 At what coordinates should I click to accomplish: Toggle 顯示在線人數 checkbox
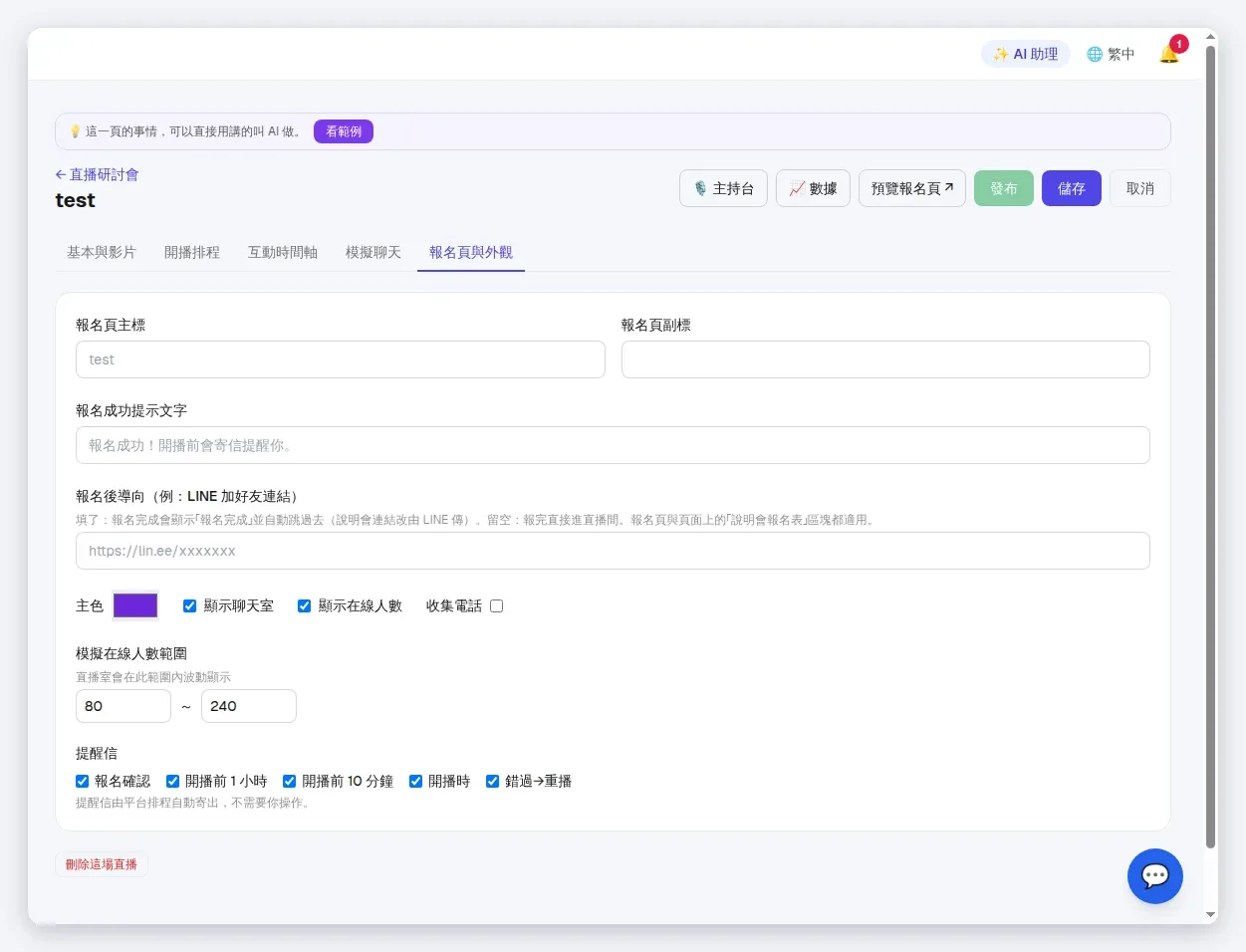click(x=304, y=605)
